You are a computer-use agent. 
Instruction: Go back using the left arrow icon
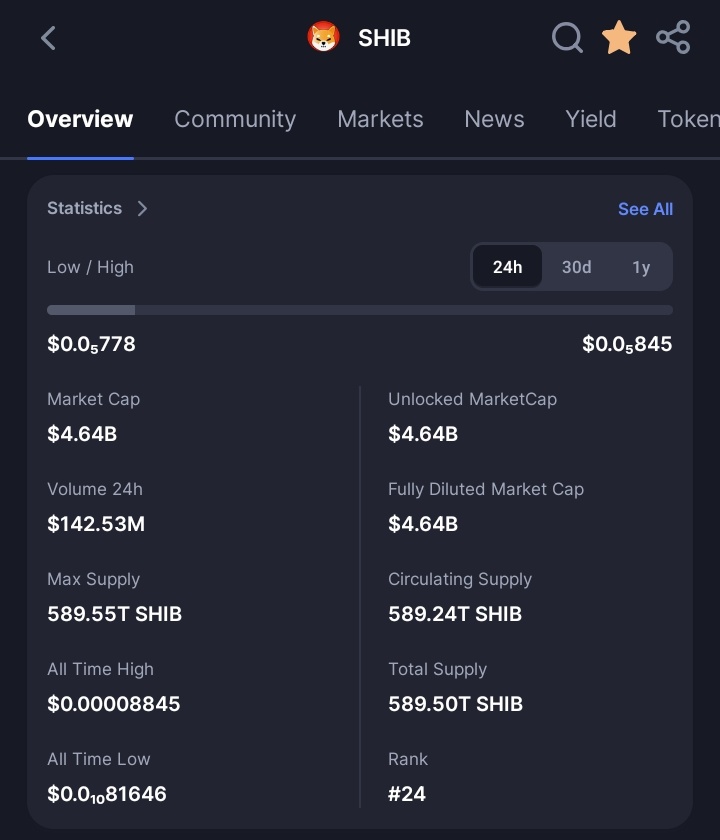48,38
